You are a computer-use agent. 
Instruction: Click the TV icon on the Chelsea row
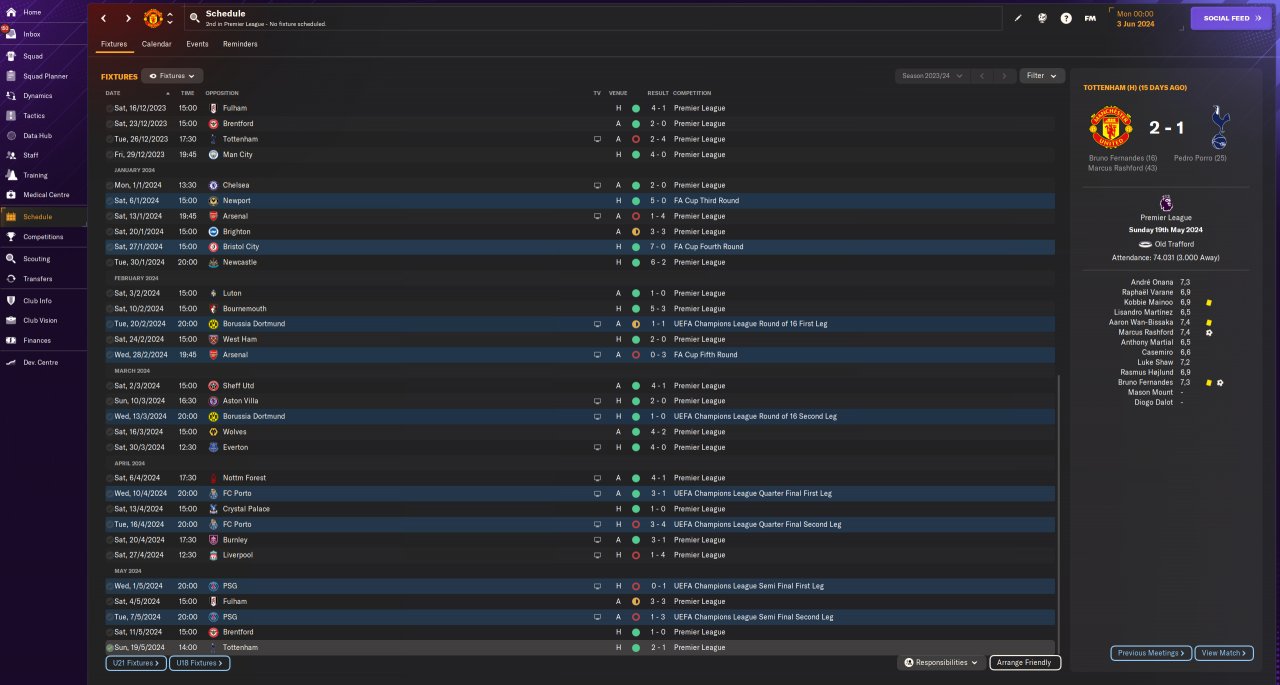click(x=597, y=185)
